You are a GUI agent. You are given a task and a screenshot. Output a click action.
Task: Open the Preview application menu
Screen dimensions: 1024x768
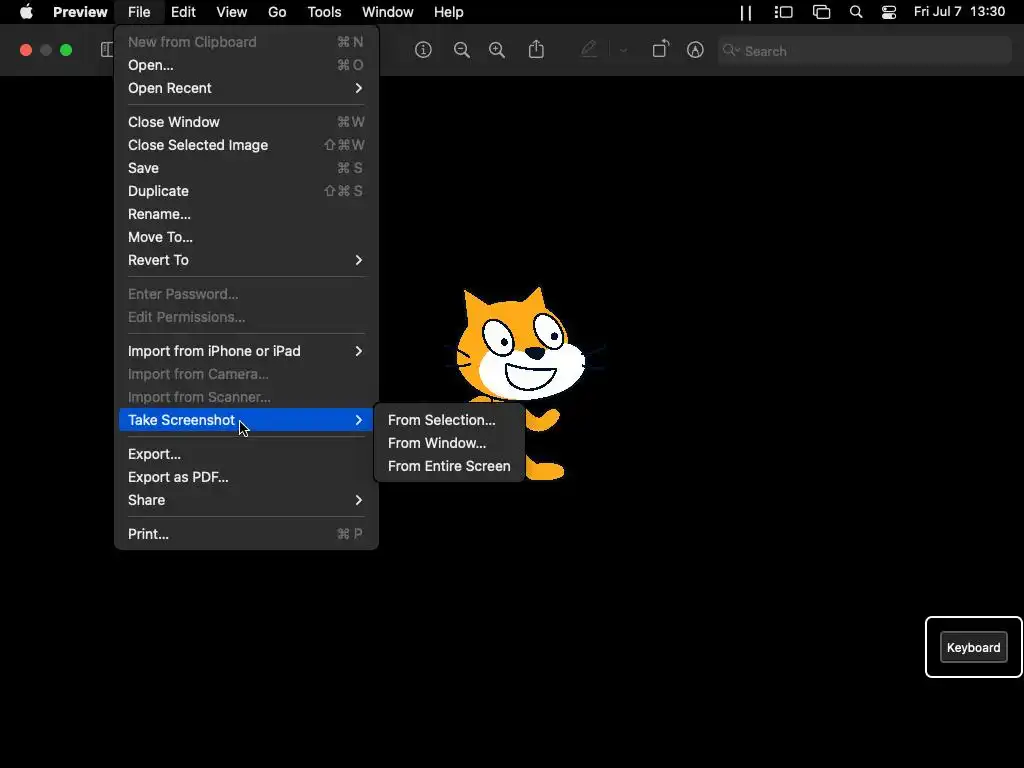click(x=80, y=12)
